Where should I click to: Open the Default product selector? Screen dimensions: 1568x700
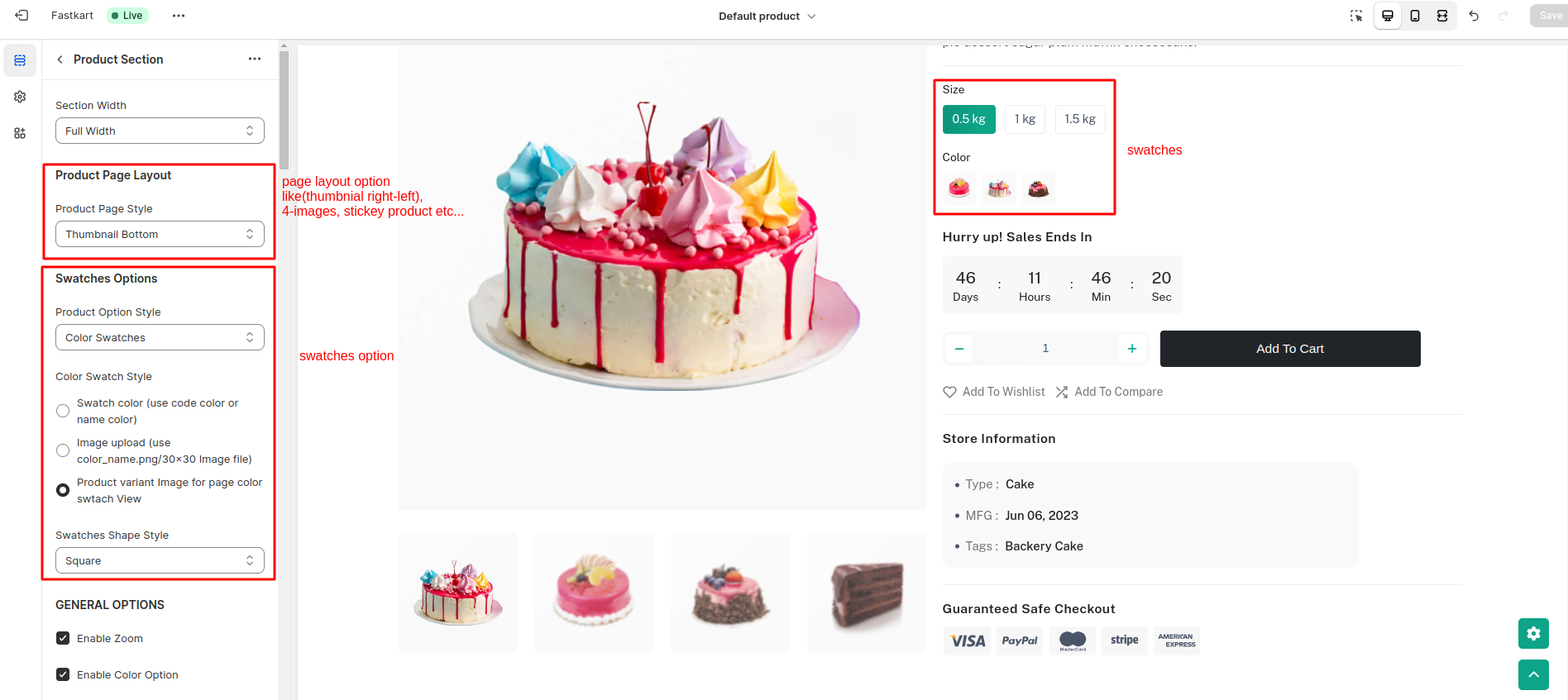(x=767, y=15)
